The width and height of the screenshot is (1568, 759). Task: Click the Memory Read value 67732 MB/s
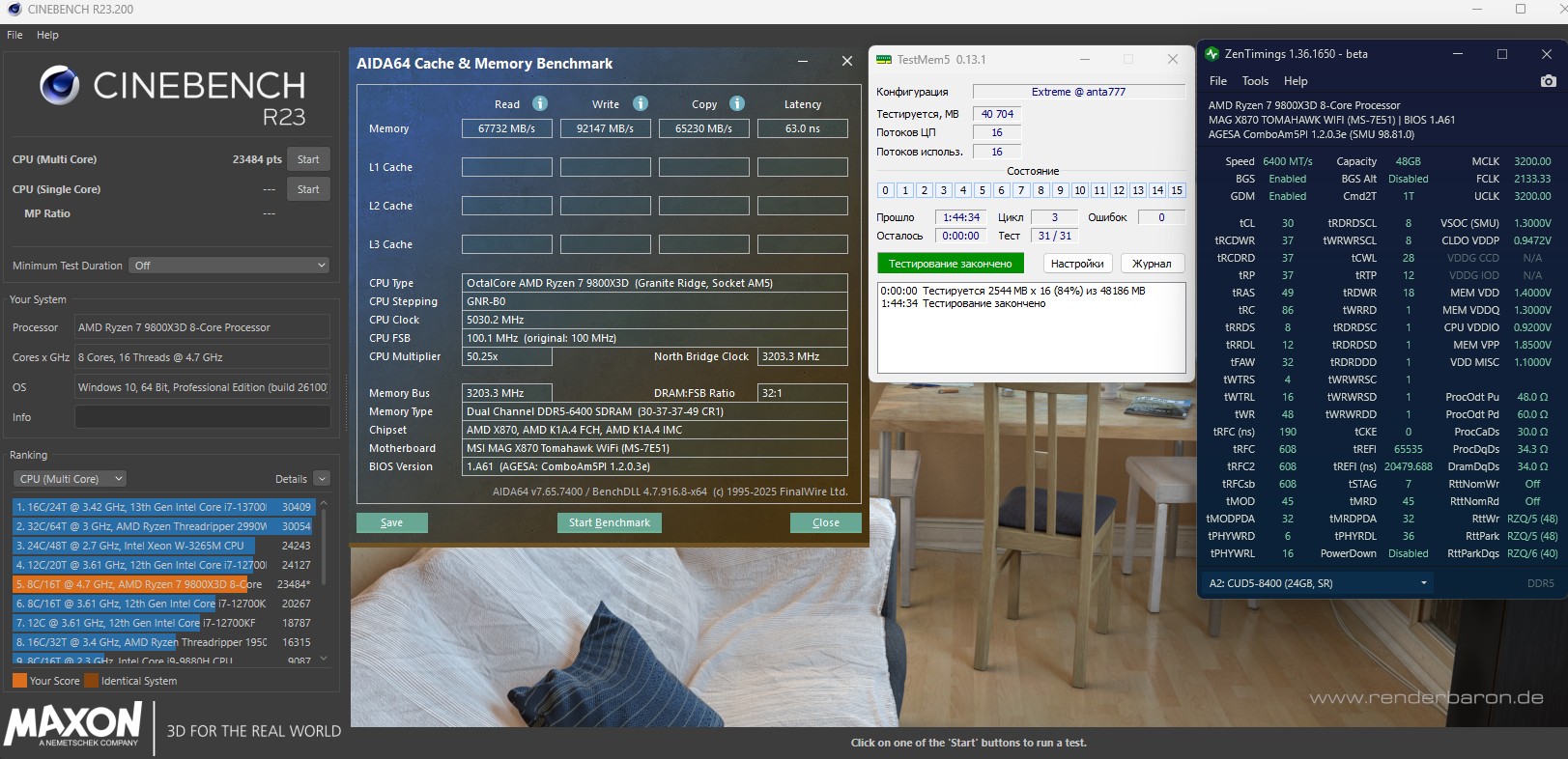507,128
